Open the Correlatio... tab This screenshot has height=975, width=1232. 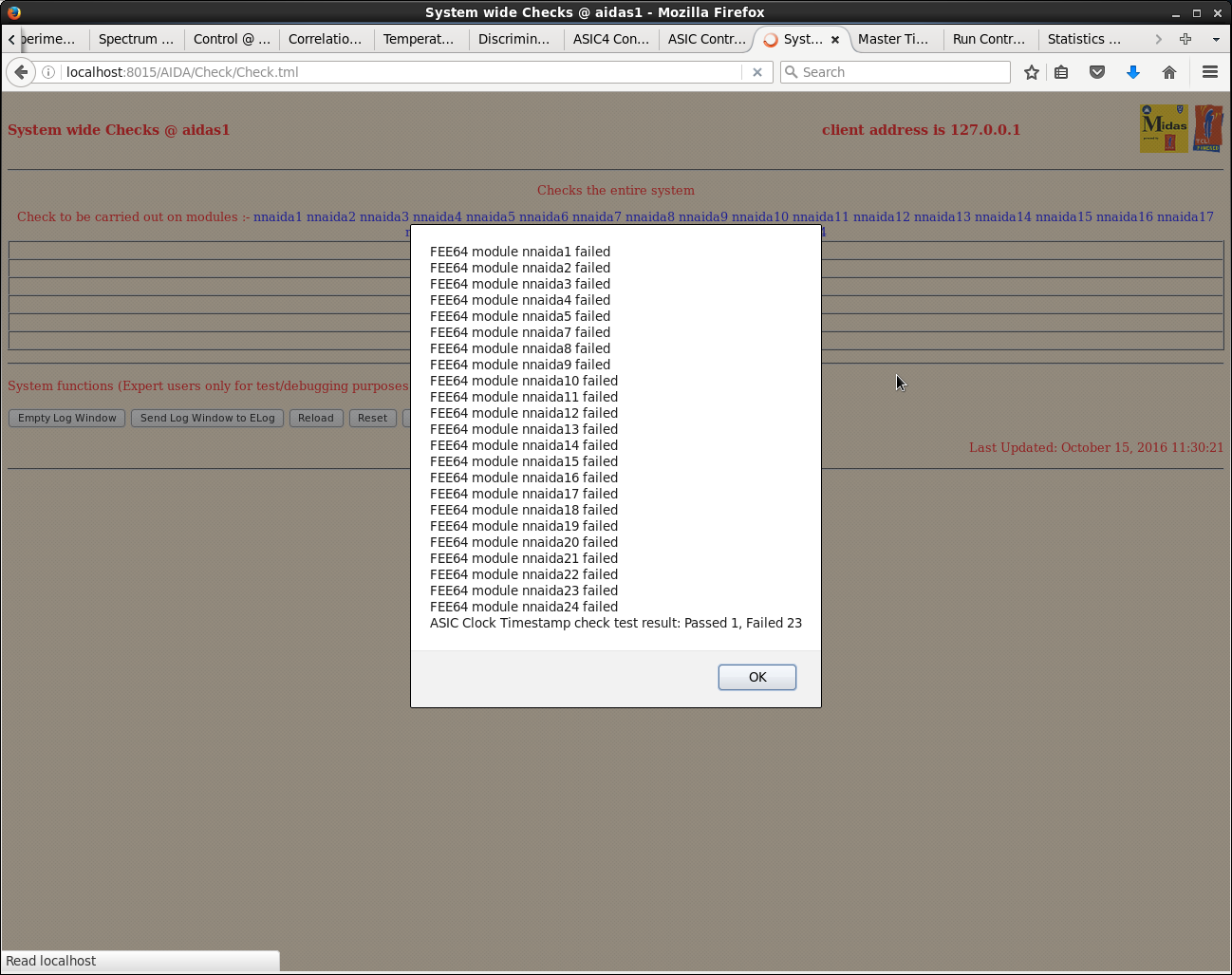[327, 39]
